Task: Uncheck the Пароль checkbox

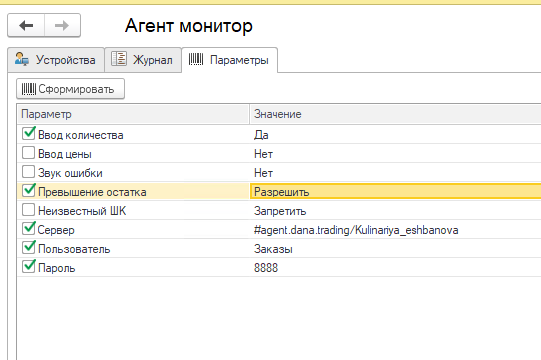Action: click(x=28, y=266)
